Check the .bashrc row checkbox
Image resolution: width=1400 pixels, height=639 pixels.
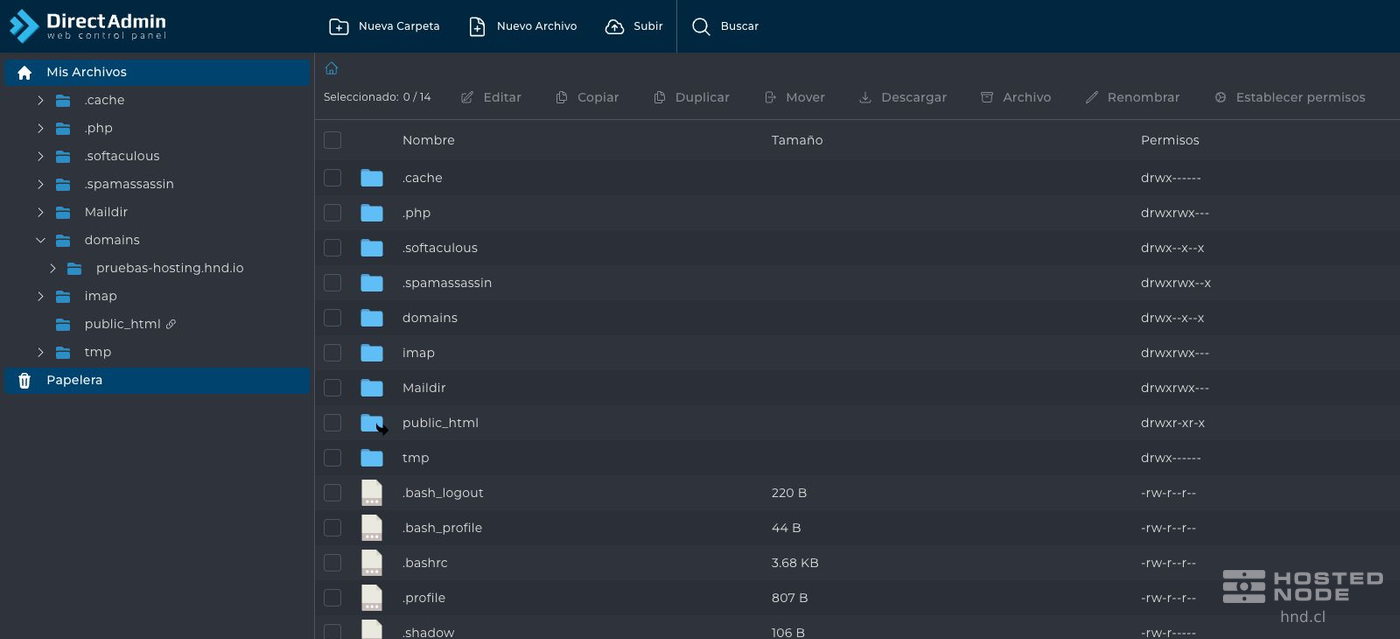pyautogui.click(x=332, y=563)
